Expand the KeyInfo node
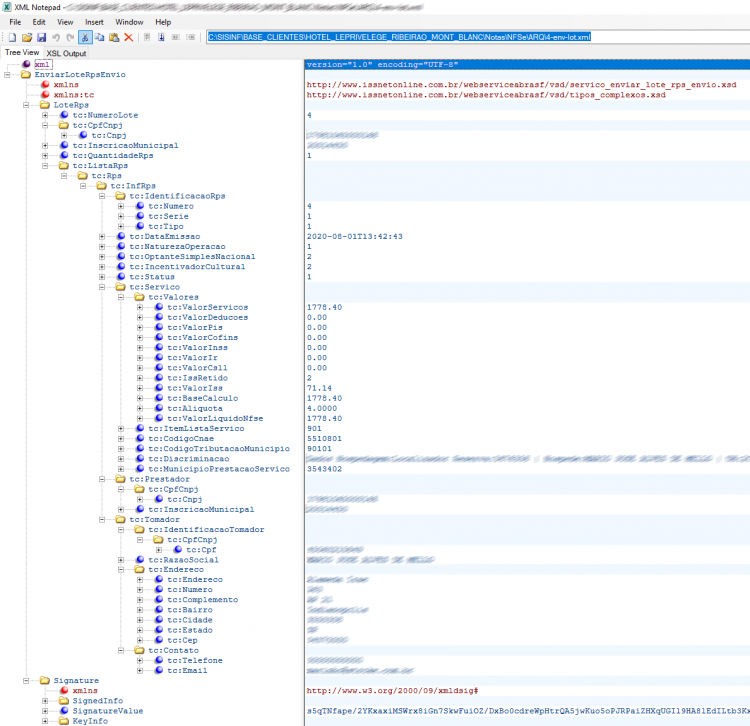750x726 pixels. point(45,721)
